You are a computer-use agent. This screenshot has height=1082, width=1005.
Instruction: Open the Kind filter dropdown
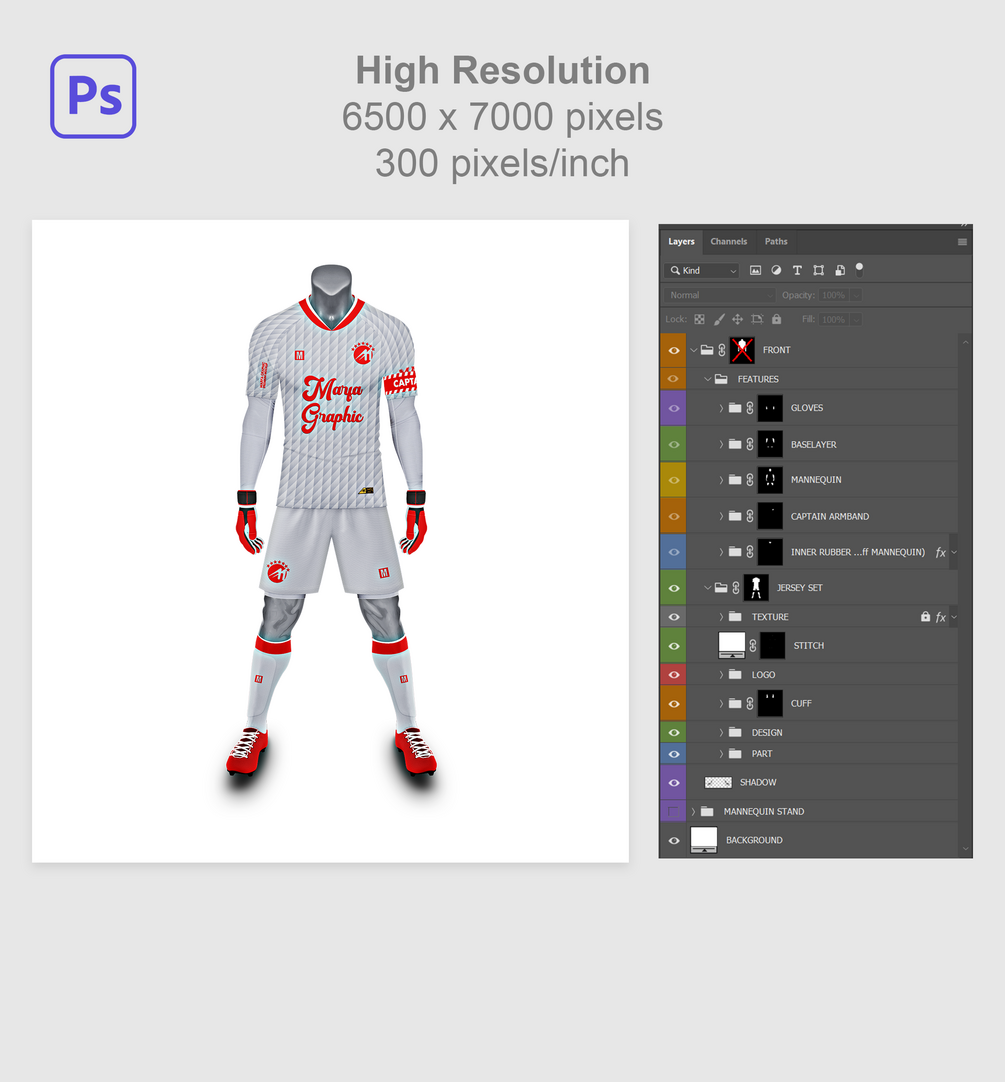tap(701, 270)
